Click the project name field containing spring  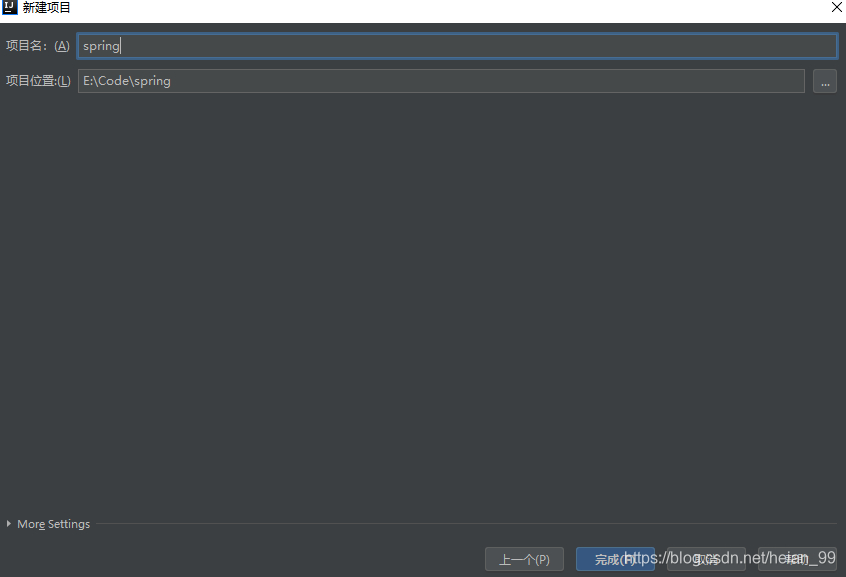457,46
